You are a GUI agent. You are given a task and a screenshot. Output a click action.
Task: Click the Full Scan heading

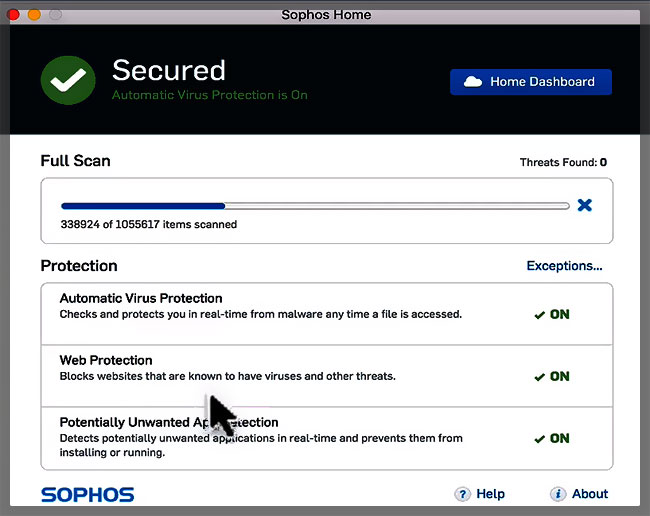[75, 161]
